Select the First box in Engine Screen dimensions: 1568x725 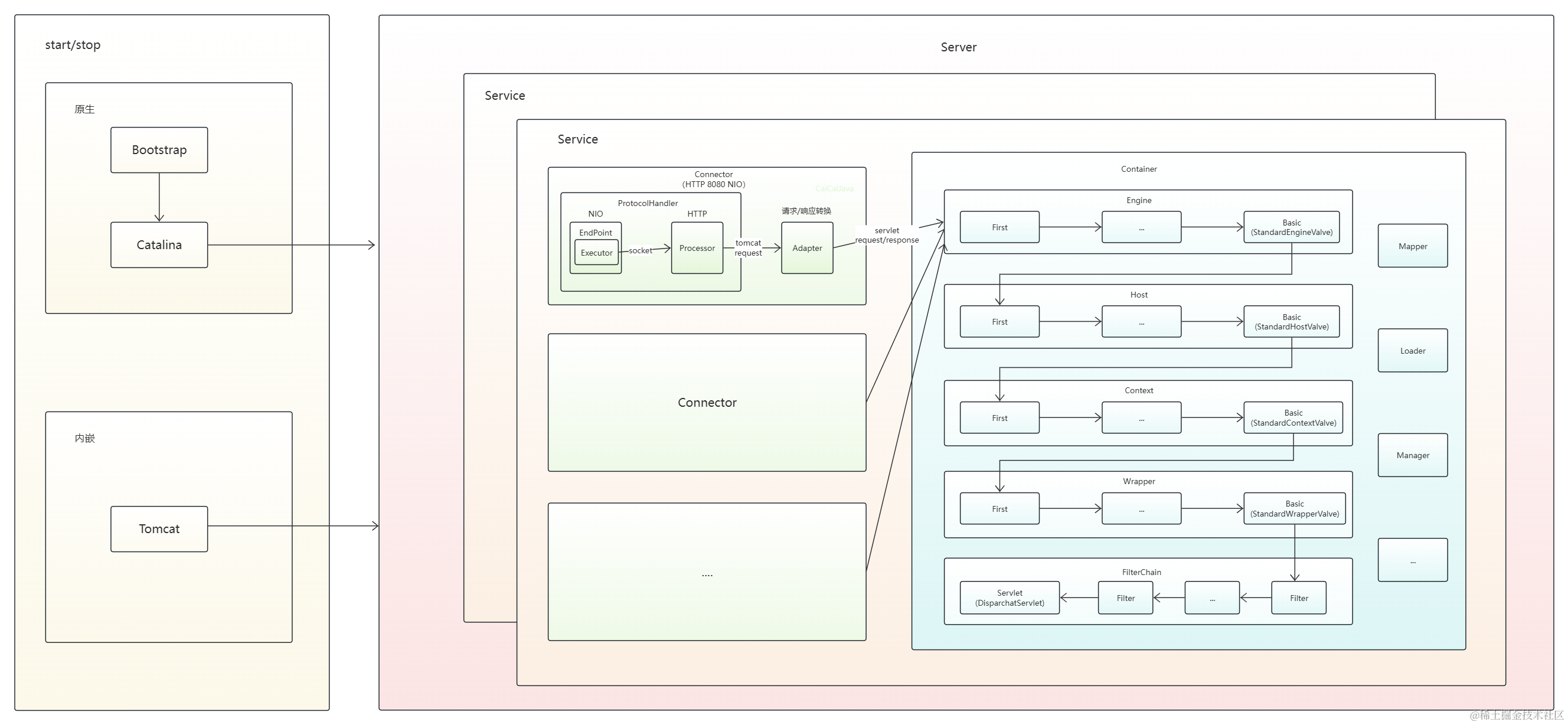point(999,227)
